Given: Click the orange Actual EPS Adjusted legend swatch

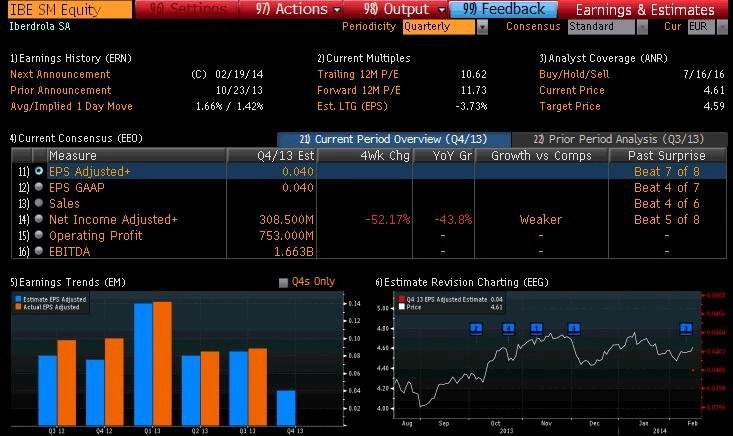Looking at the screenshot, I should (18, 307).
